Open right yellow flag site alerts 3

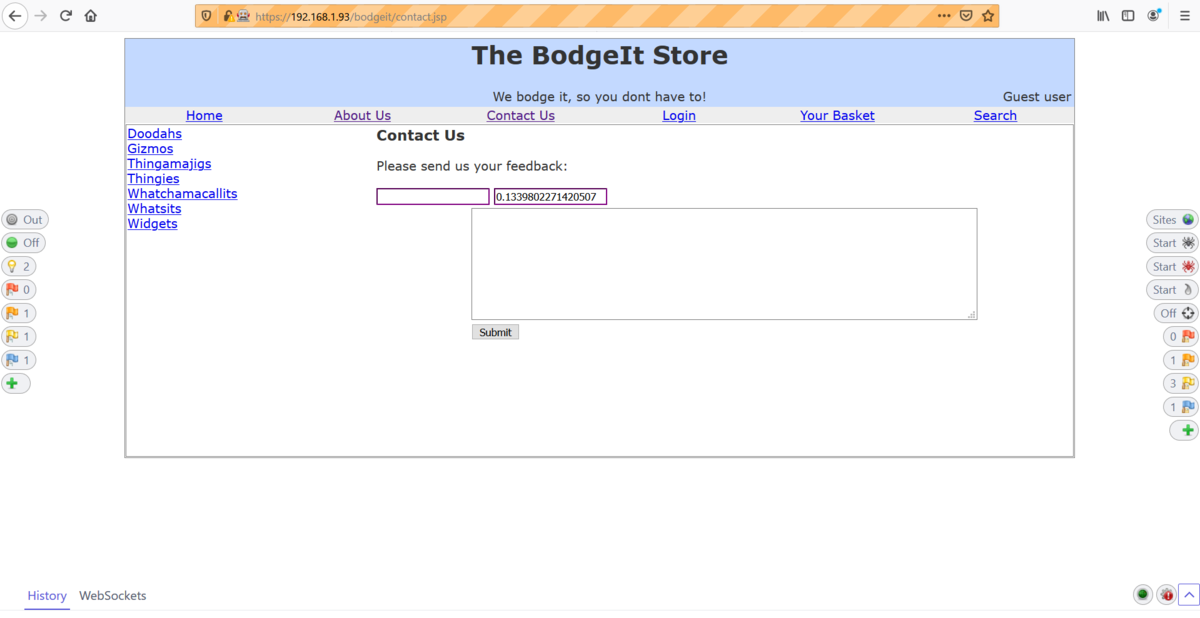(x=1181, y=384)
